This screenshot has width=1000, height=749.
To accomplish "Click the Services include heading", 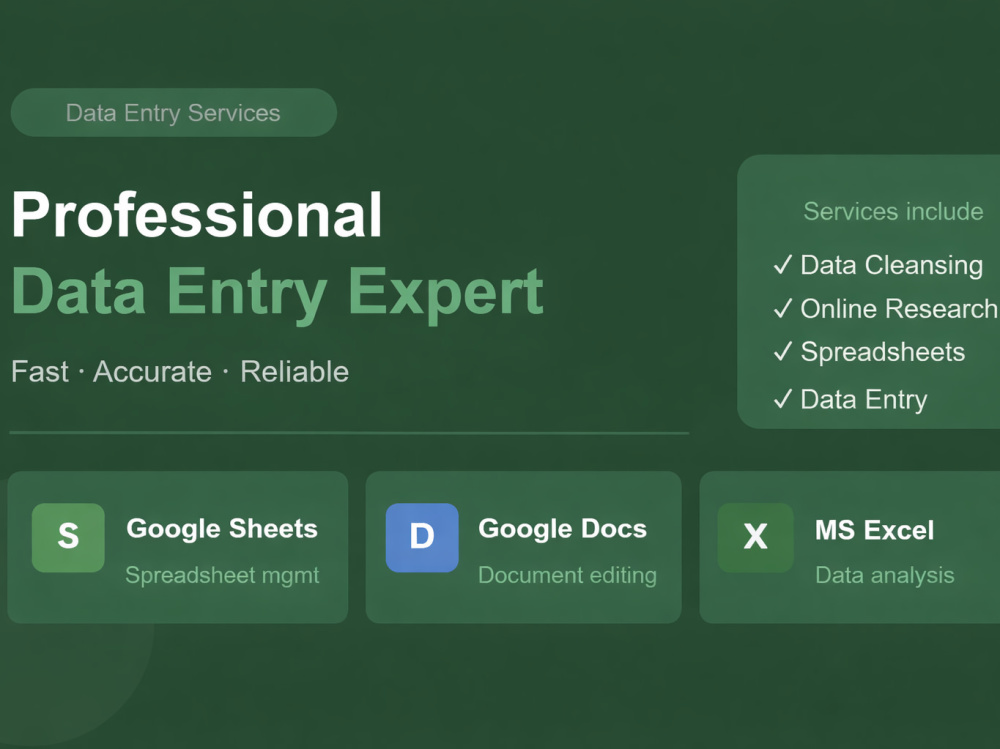I will [893, 211].
